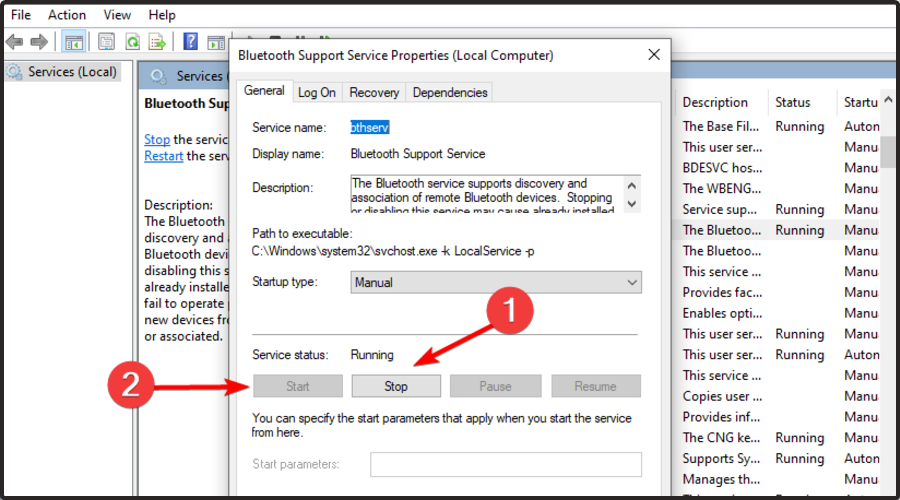Select the 'Supports Sy...' service row
Viewport: 900px width, 500px height.
[777, 458]
